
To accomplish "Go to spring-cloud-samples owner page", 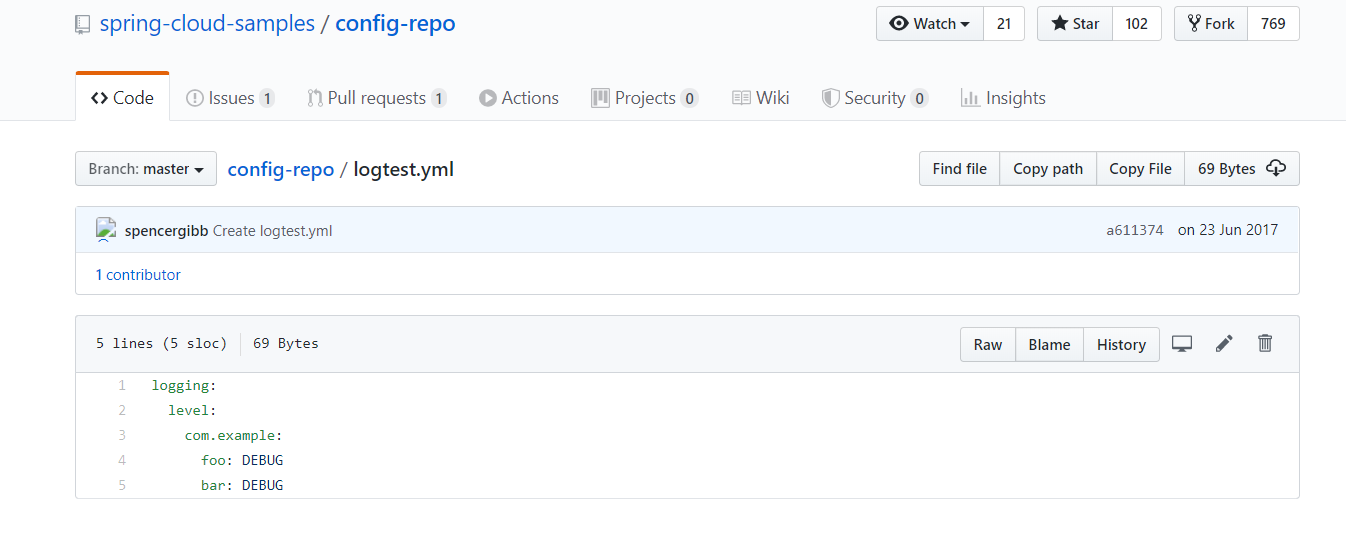I will (208, 24).
